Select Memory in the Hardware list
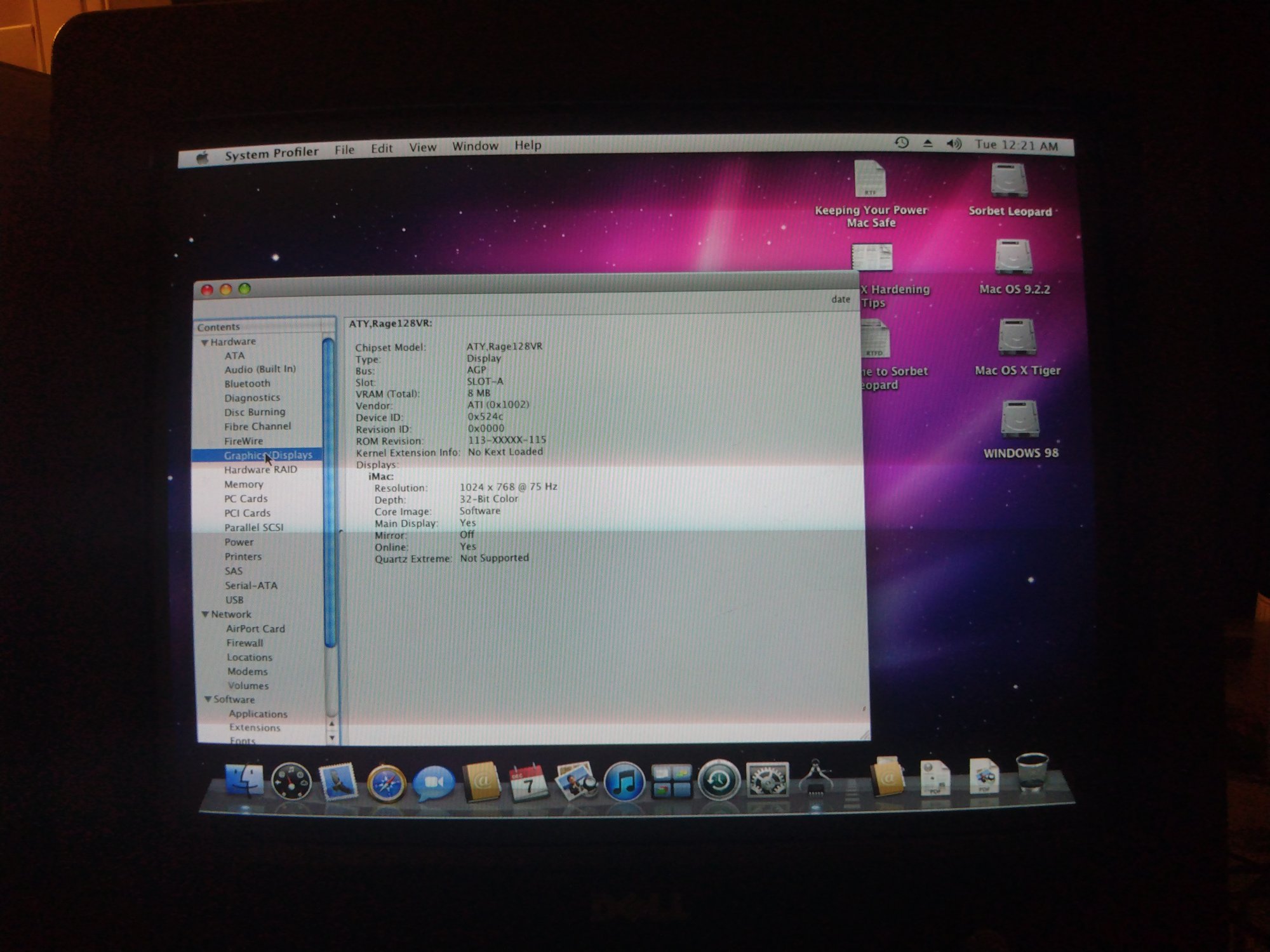The height and width of the screenshot is (952, 1270). pos(243,484)
